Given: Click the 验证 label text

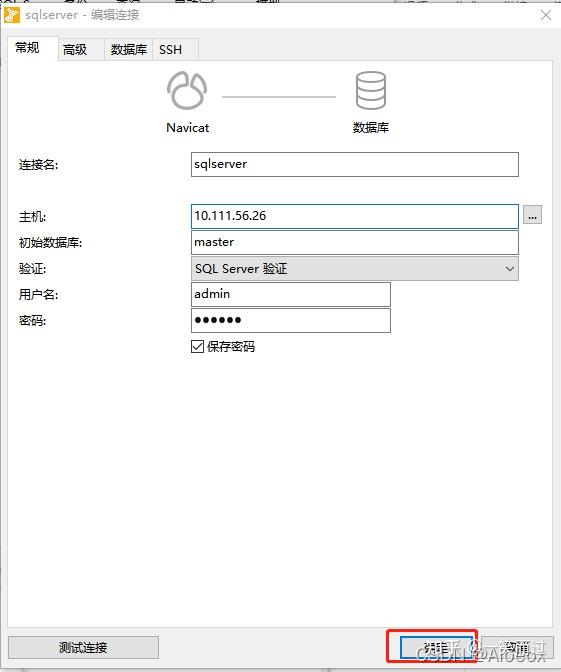Looking at the screenshot, I should coord(32,269).
